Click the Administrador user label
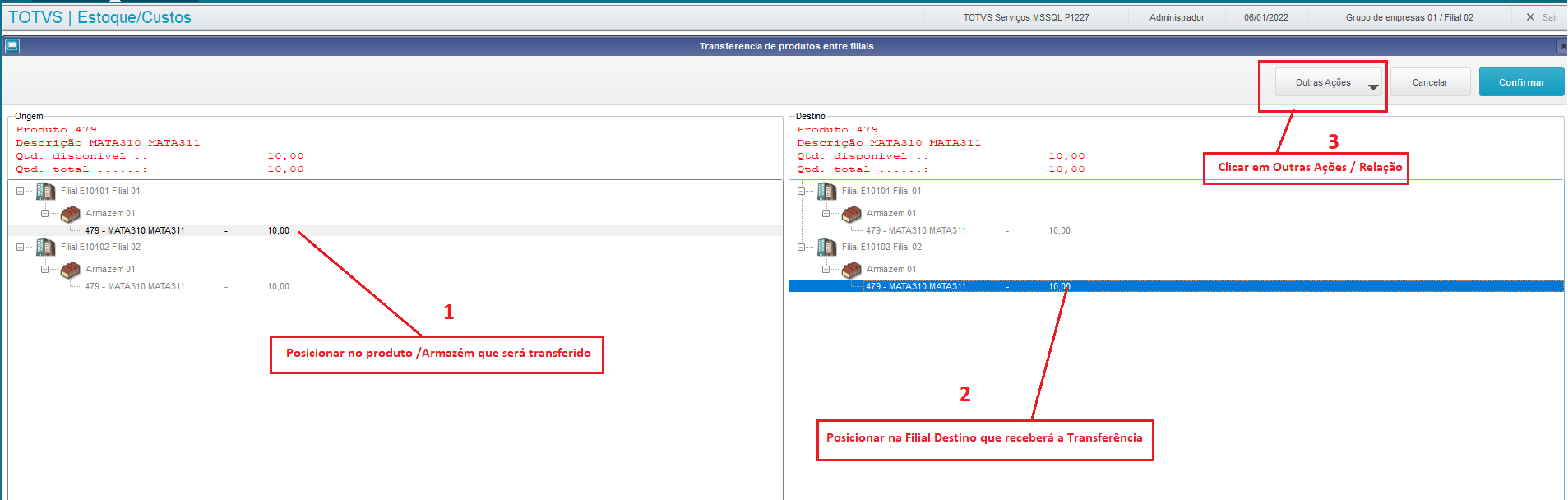The height and width of the screenshot is (500, 1568). tap(1177, 17)
